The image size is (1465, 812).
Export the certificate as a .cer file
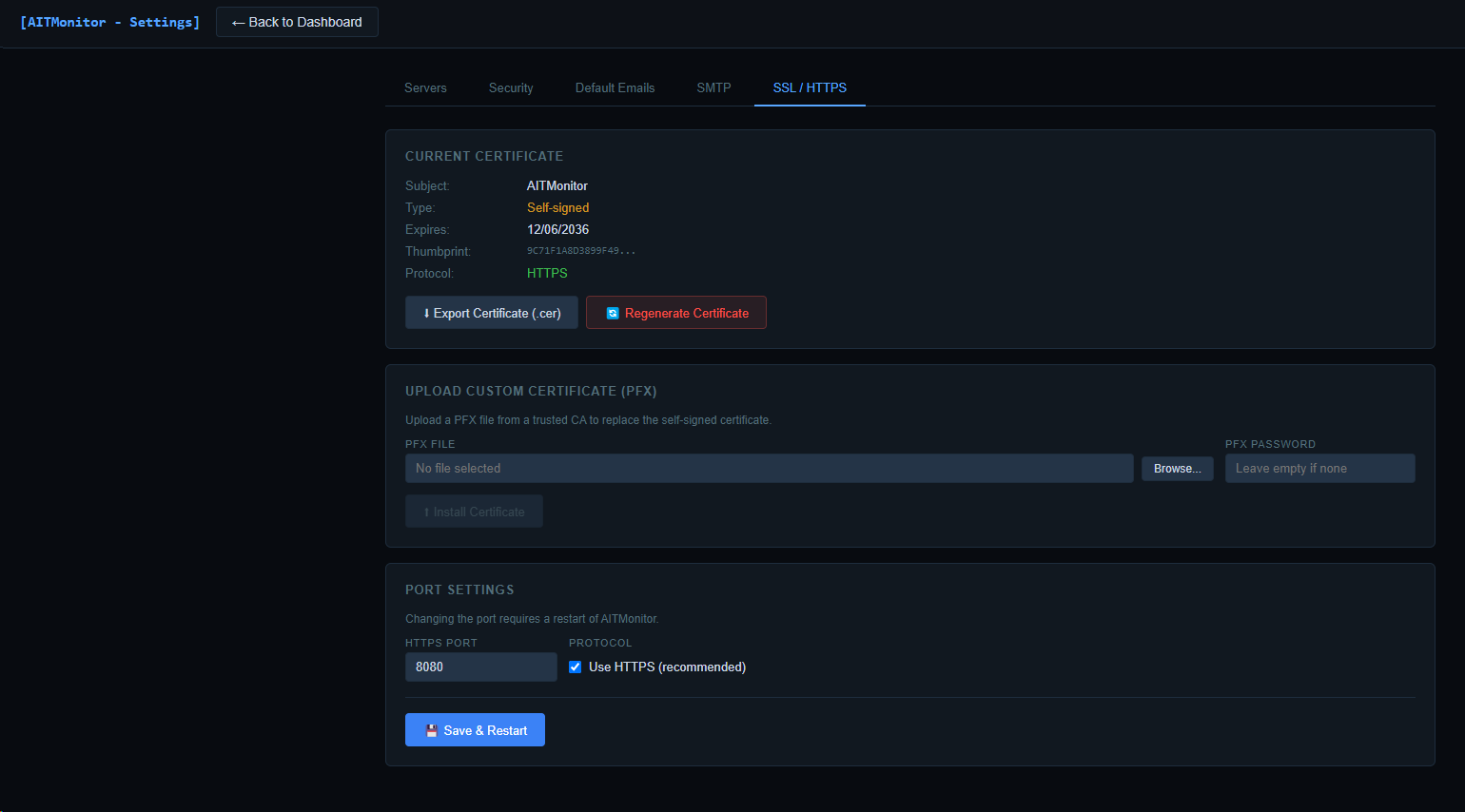tap(492, 313)
